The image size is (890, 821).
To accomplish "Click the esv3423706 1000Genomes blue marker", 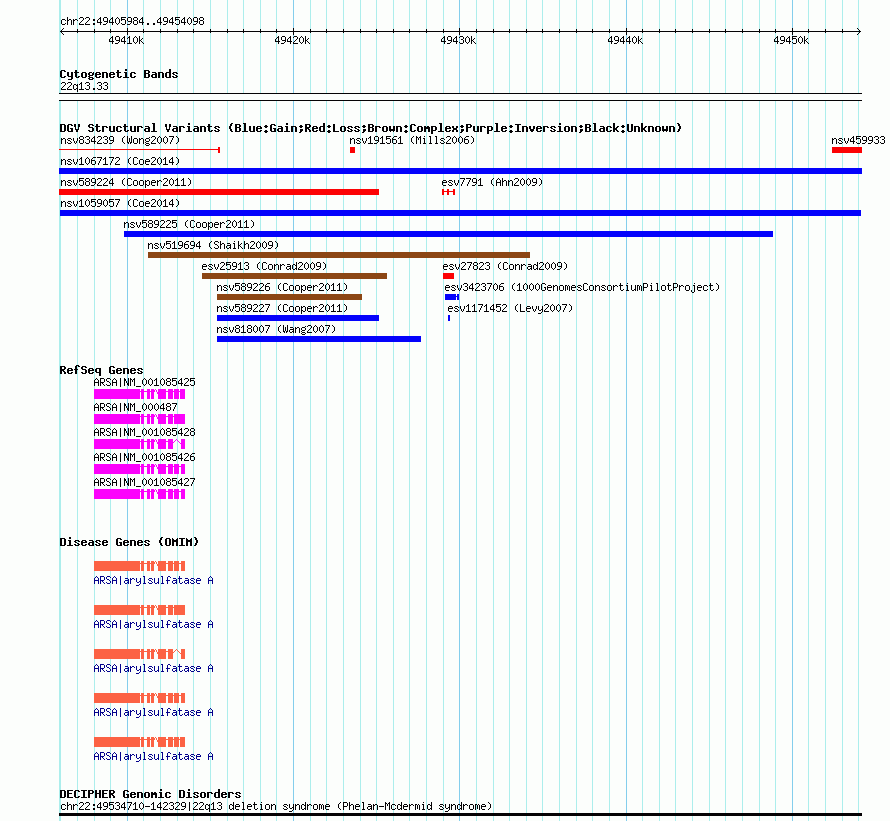I will pos(452,297).
